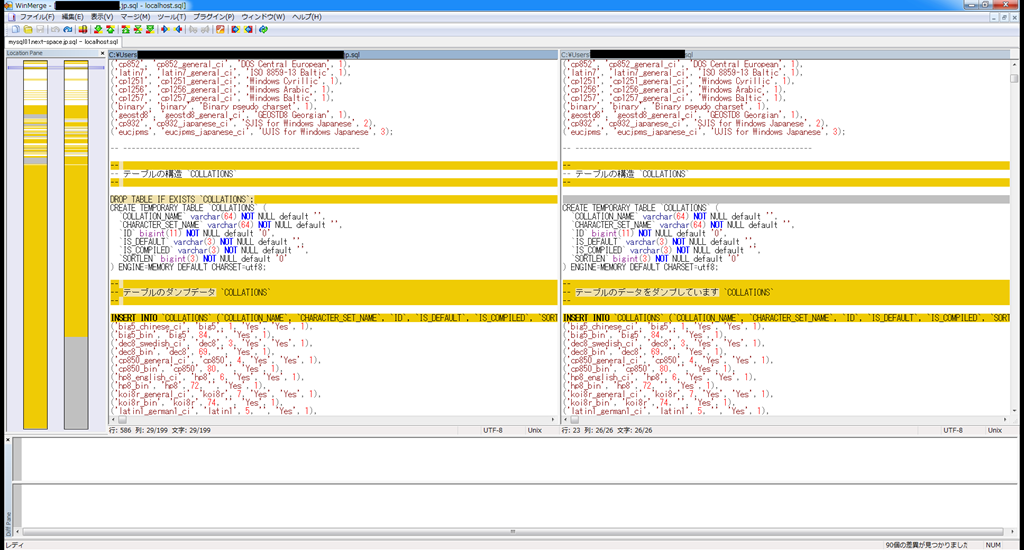Go to the last difference
The image size is (1024, 550).
click(150, 29)
